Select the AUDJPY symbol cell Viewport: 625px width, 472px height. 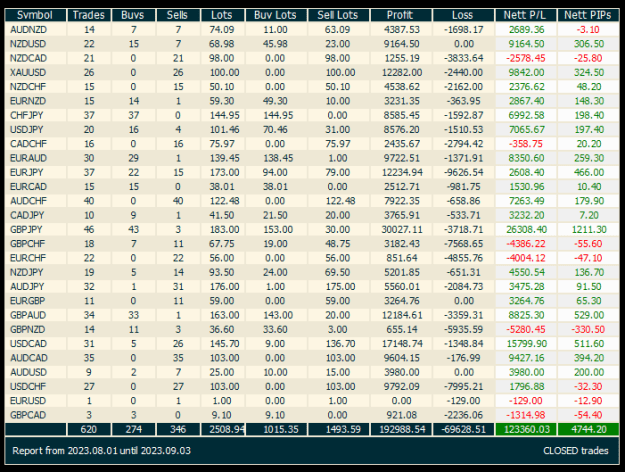(35, 287)
